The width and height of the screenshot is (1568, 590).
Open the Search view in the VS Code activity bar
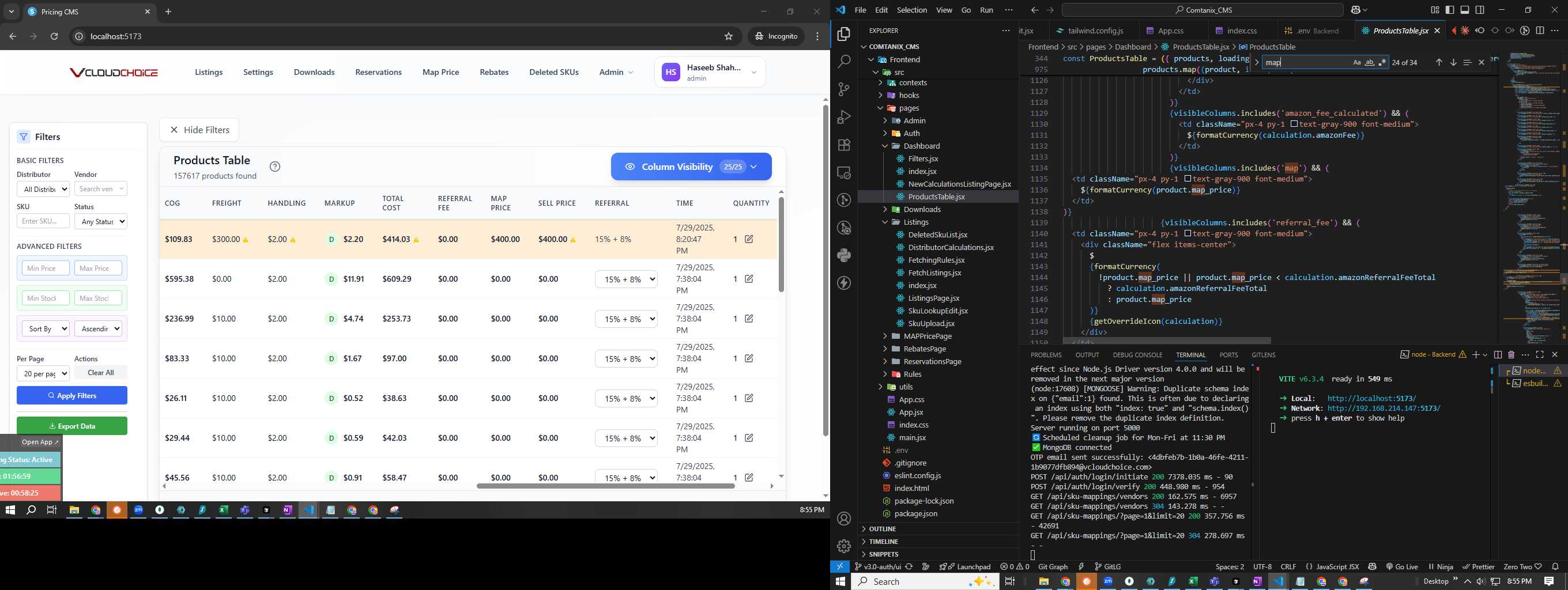coord(845,62)
